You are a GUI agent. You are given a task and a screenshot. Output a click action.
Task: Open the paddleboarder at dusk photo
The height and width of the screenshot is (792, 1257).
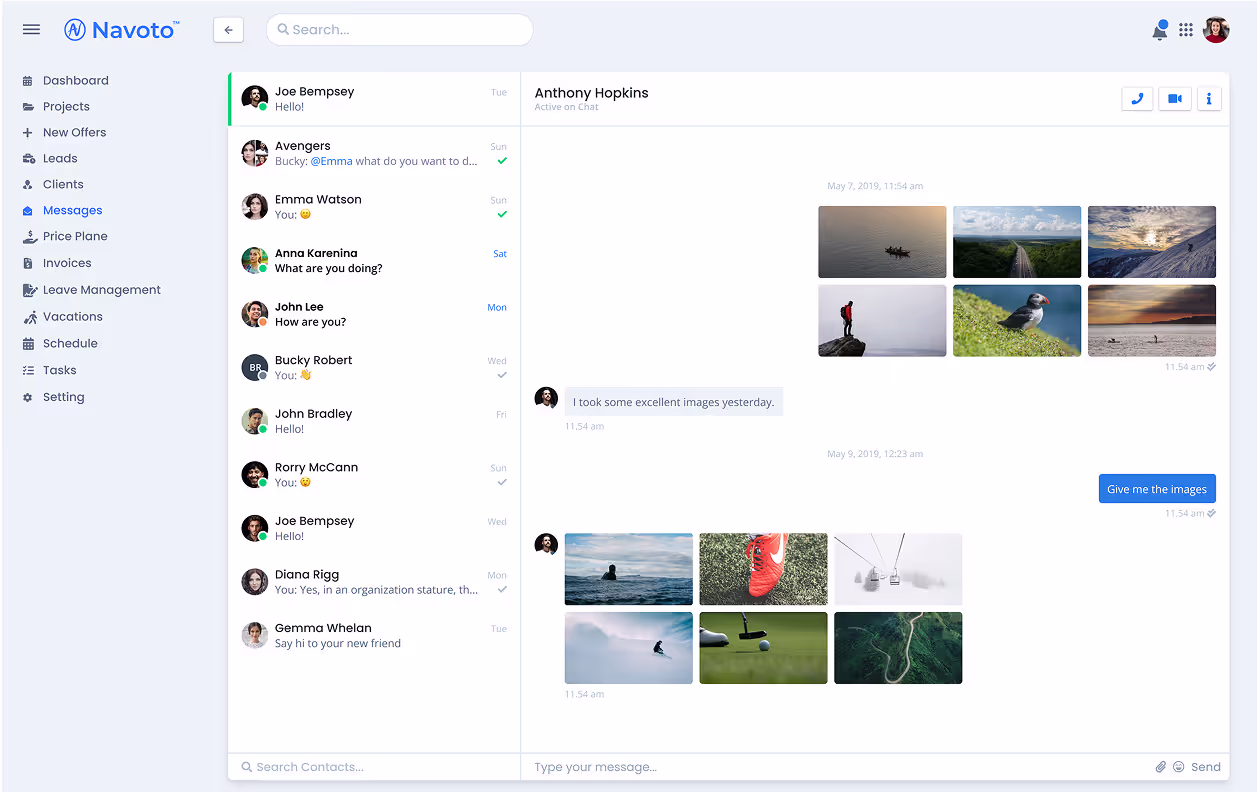click(1152, 321)
